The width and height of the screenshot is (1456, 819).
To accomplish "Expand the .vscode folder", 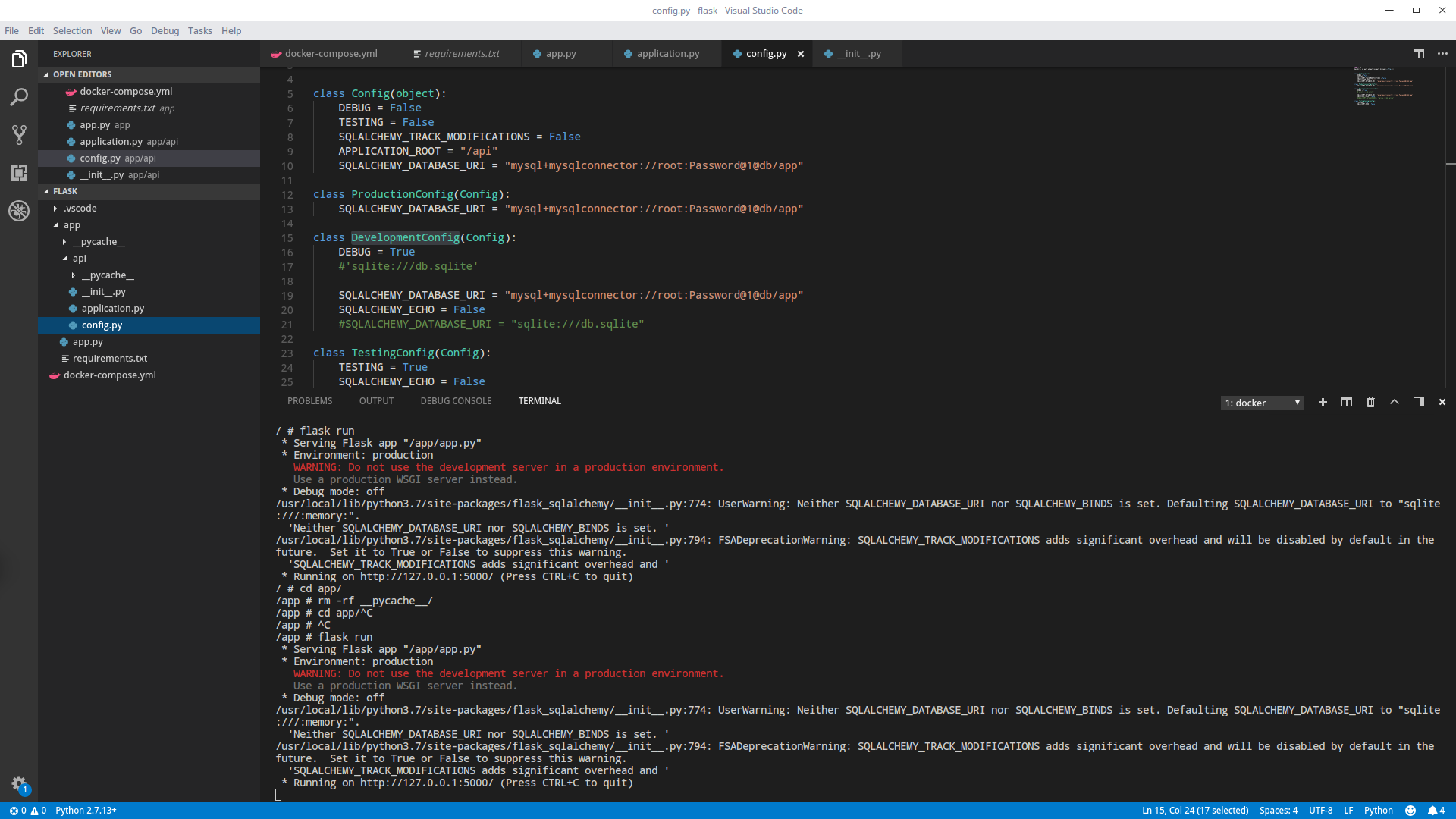I will coord(80,209).
